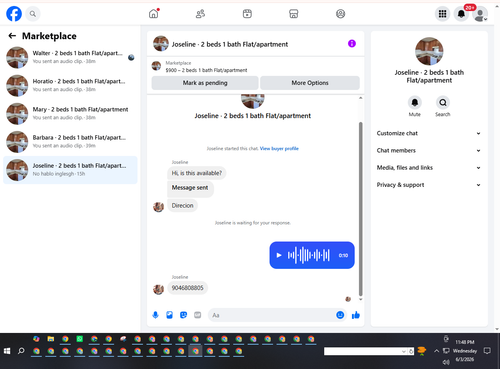500x369 pixels.
Task: Open Joseline chat header title
Action: tap(230, 44)
